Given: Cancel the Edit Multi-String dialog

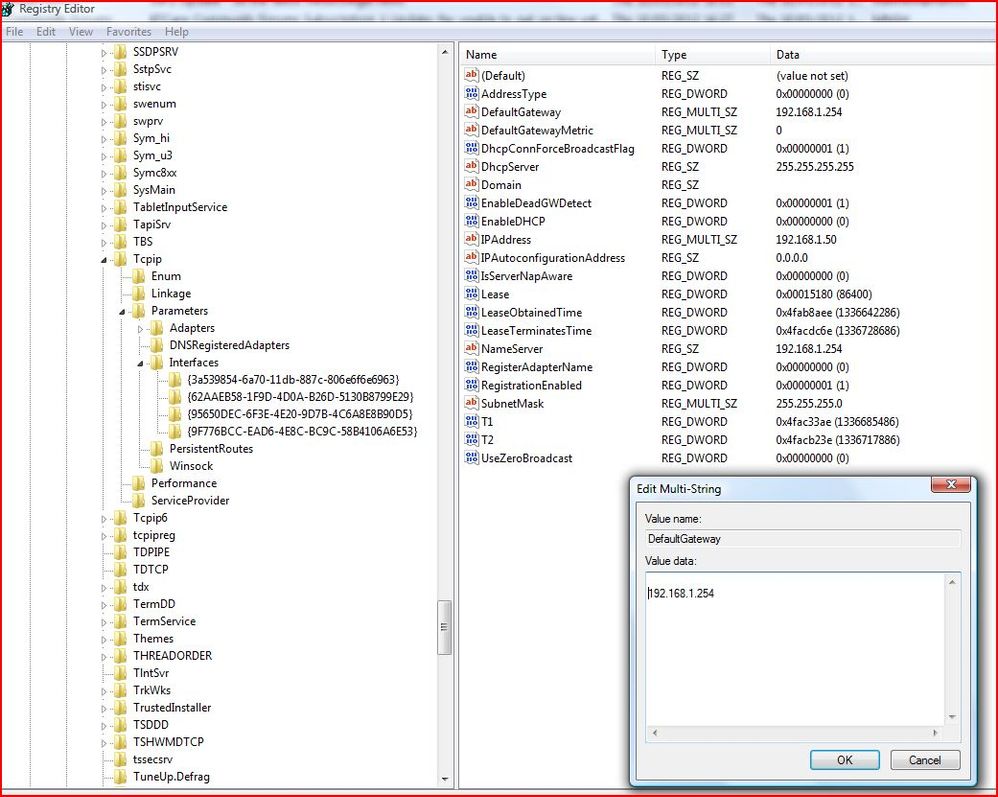Looking at the screenshot, I should 925,759.
